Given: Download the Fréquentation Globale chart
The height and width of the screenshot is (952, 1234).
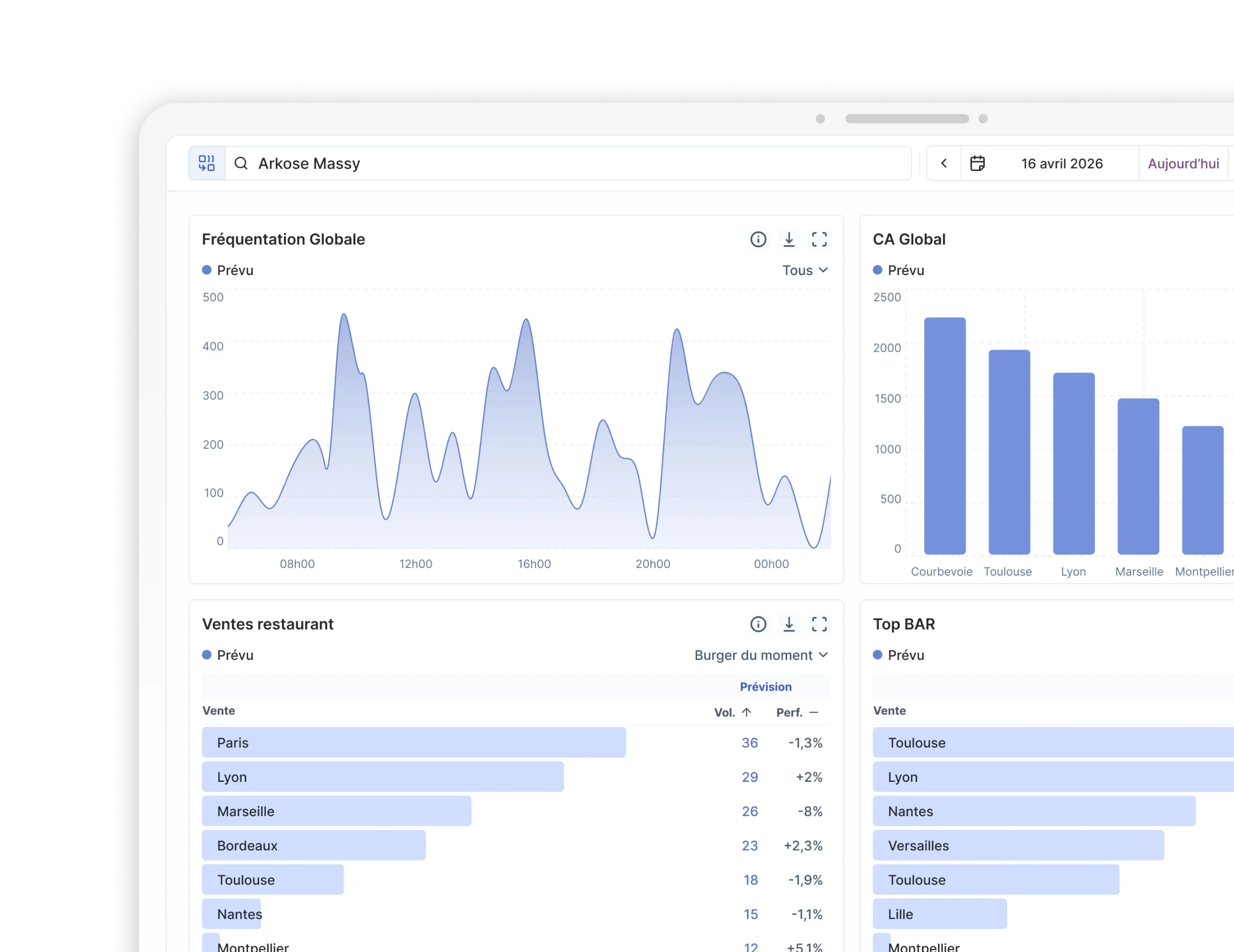Looking at the screenshot, I should pos(789,240).
